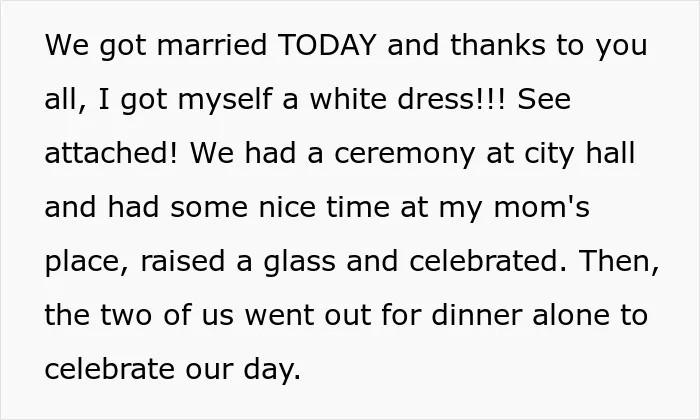Click the word TODAY in capitals
This screenshot has width=700, height=420.
click(327, 45)
